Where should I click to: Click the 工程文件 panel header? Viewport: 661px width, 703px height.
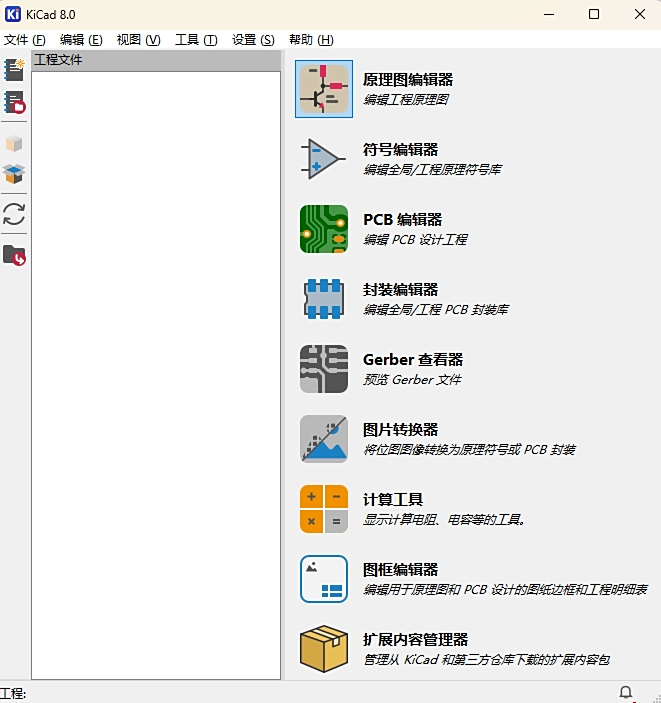tap(156, 60)
